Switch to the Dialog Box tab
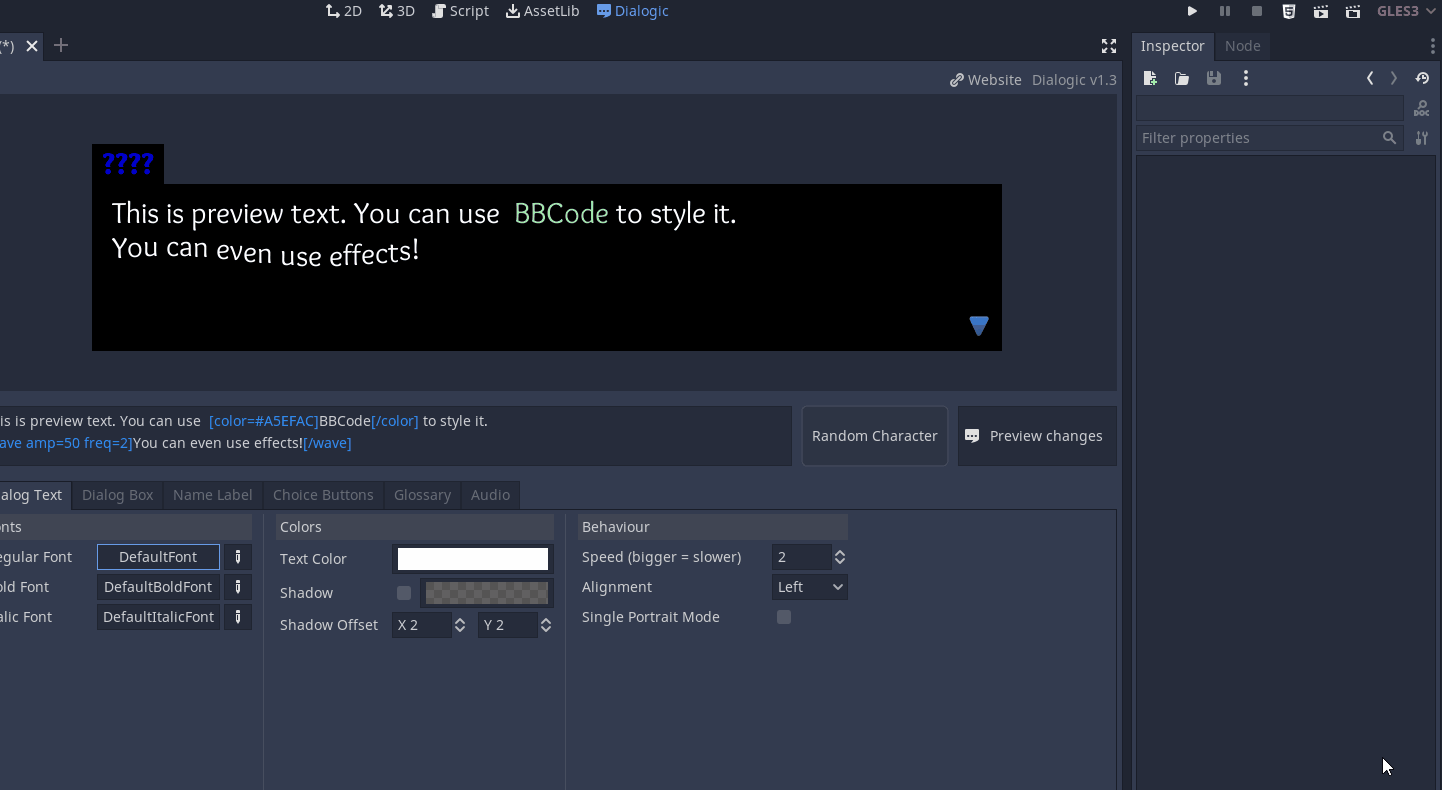Image resolution: width=1442 pixels, height=790 pixels. point(117,494)
